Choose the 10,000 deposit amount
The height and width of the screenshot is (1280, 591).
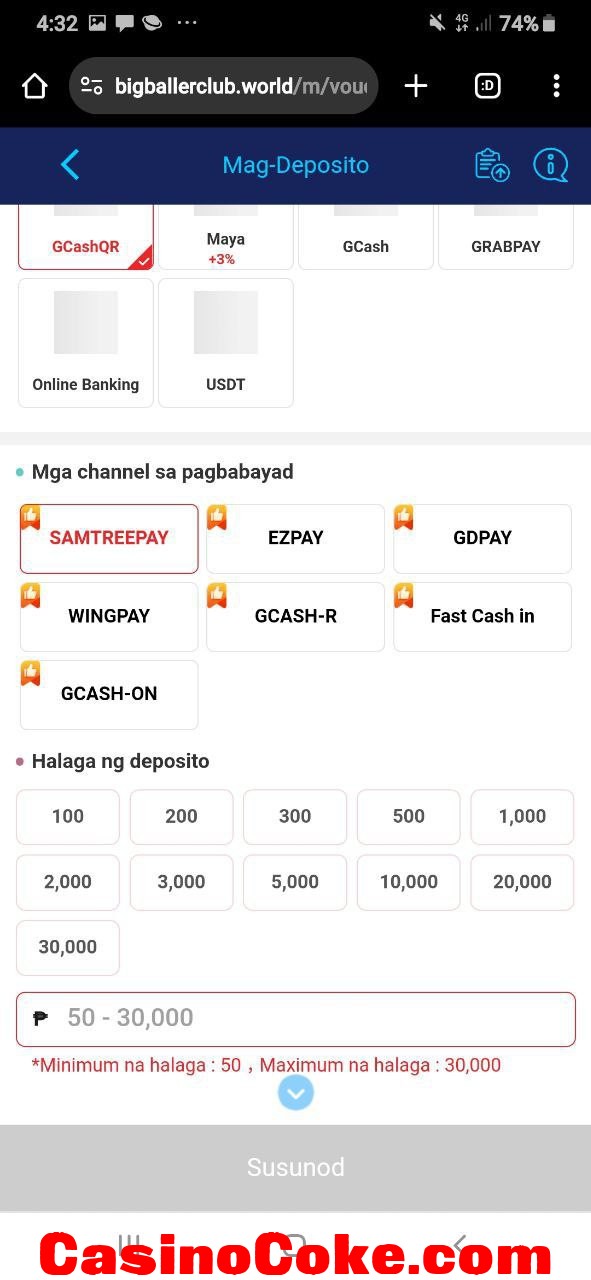tap(409, 882)
